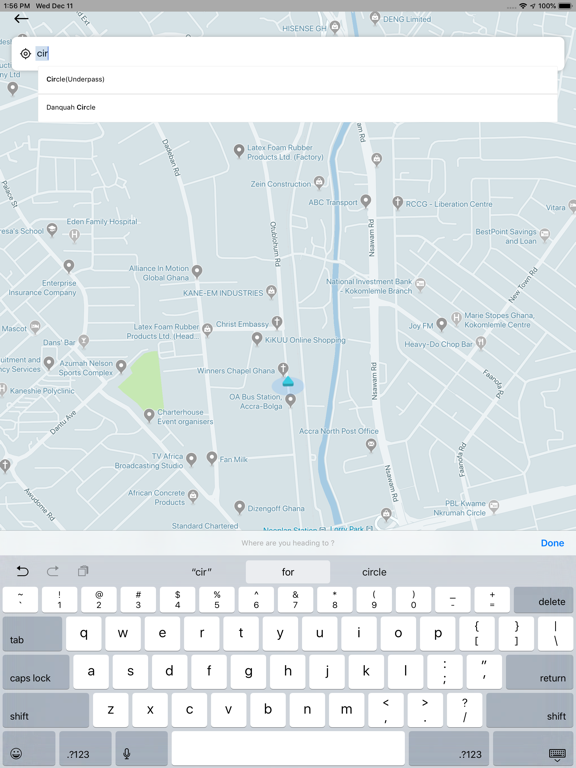Tap the Fan Milk map pin
Viewport: 576px width, 768px height.
(212, 458)
